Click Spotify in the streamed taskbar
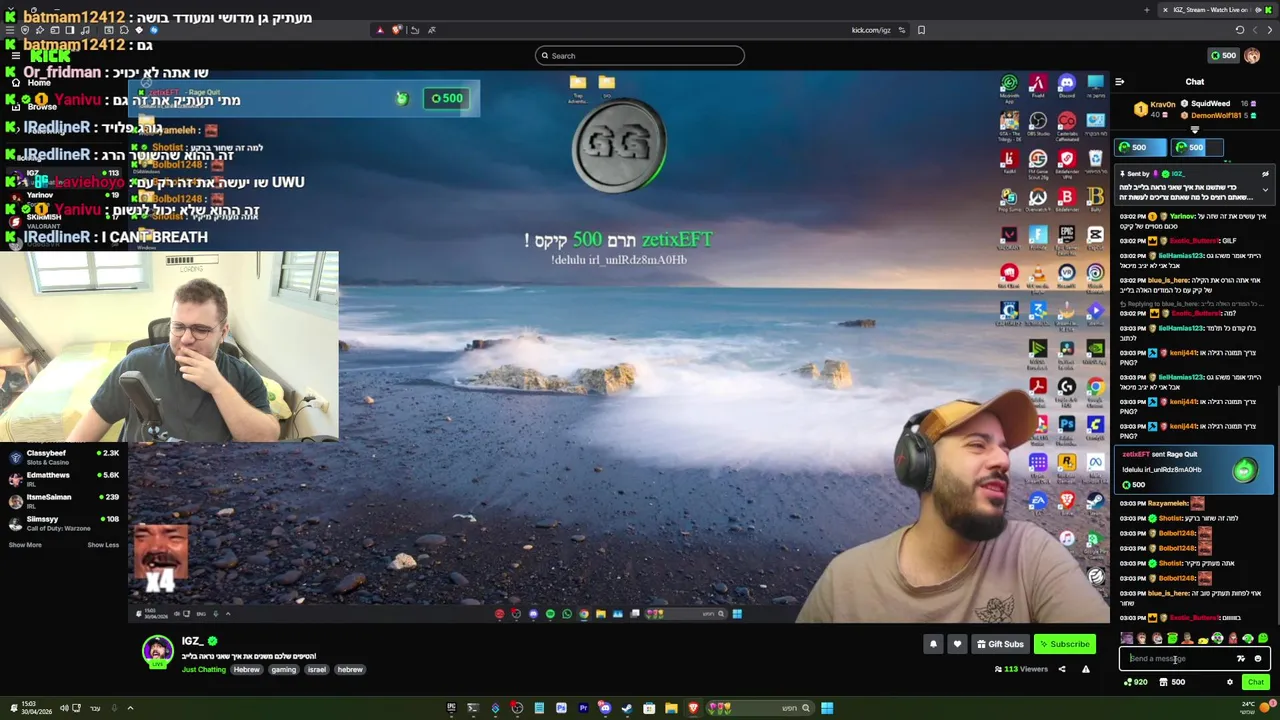Image resolution: width=1280 pixels, height=720 pixels. (550, 614)
